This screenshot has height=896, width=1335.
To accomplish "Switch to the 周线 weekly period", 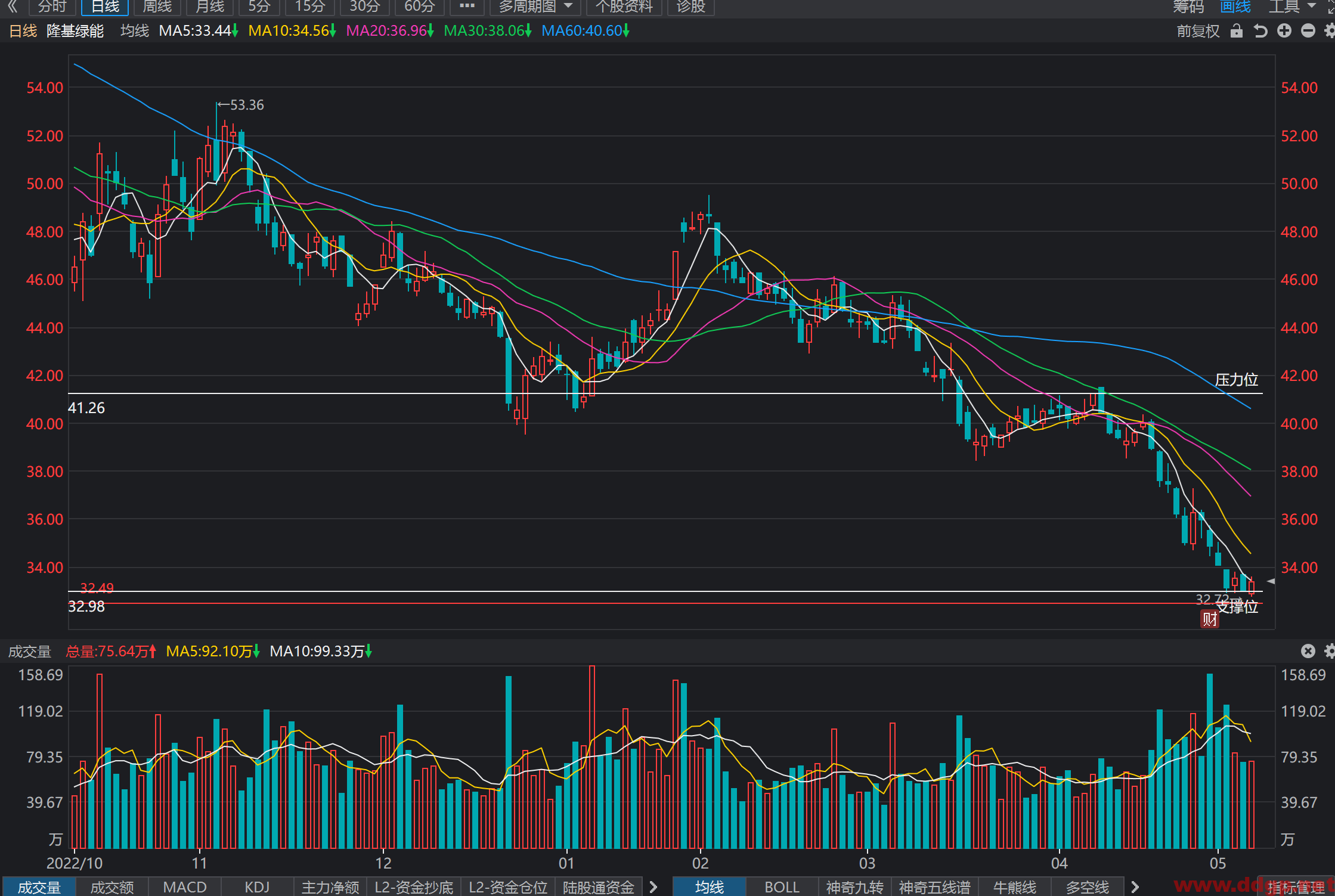I will pos(157,7).
